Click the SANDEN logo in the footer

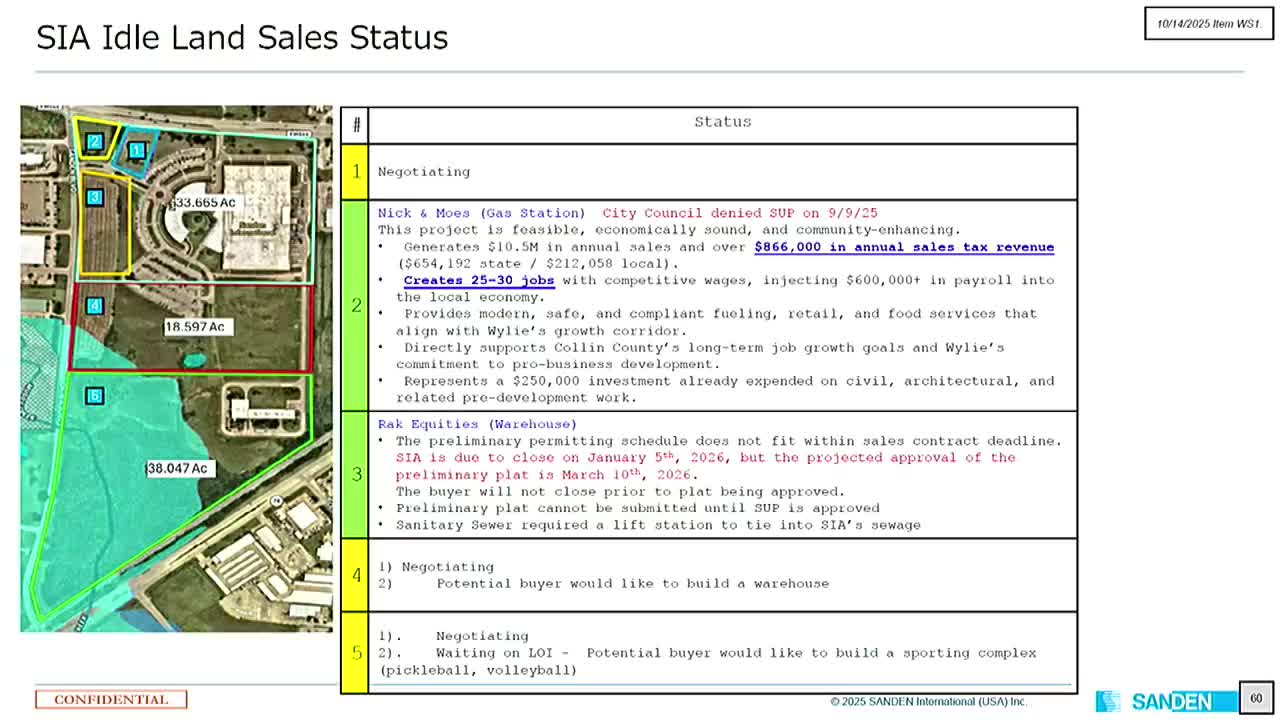[1166, 701]
